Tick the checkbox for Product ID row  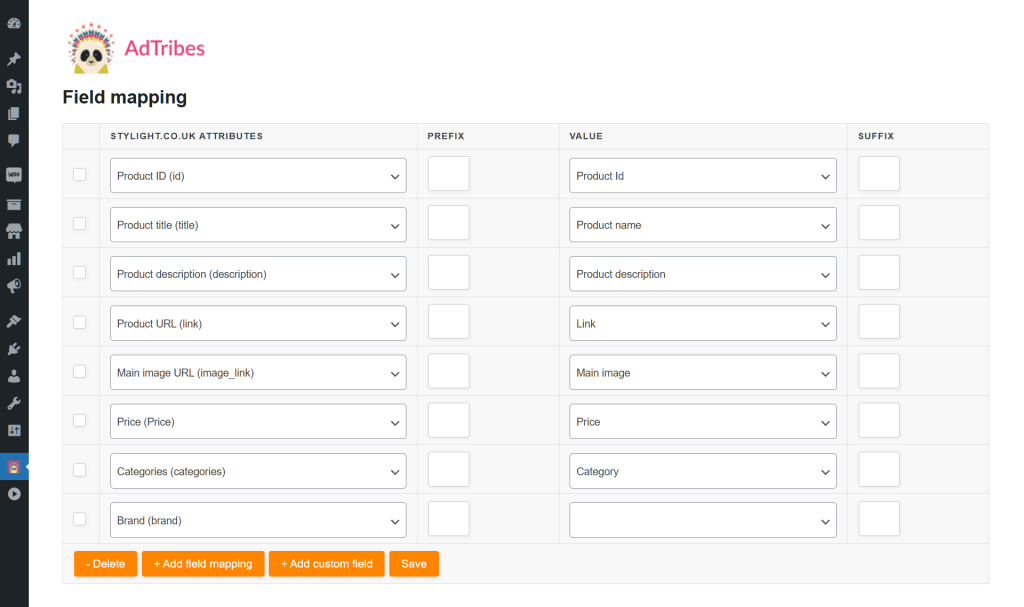pos(80,175)
